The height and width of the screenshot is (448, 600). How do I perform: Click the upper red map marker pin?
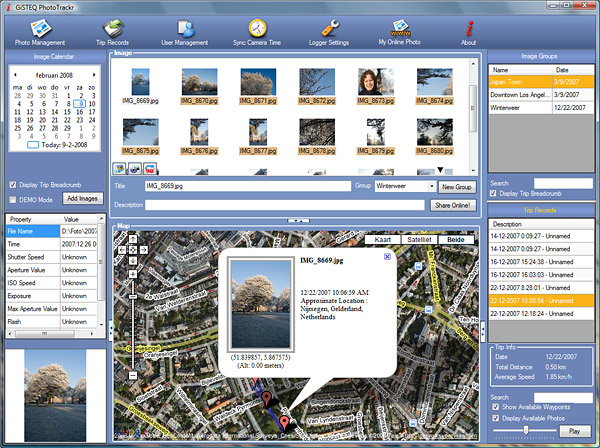point(267,398)
